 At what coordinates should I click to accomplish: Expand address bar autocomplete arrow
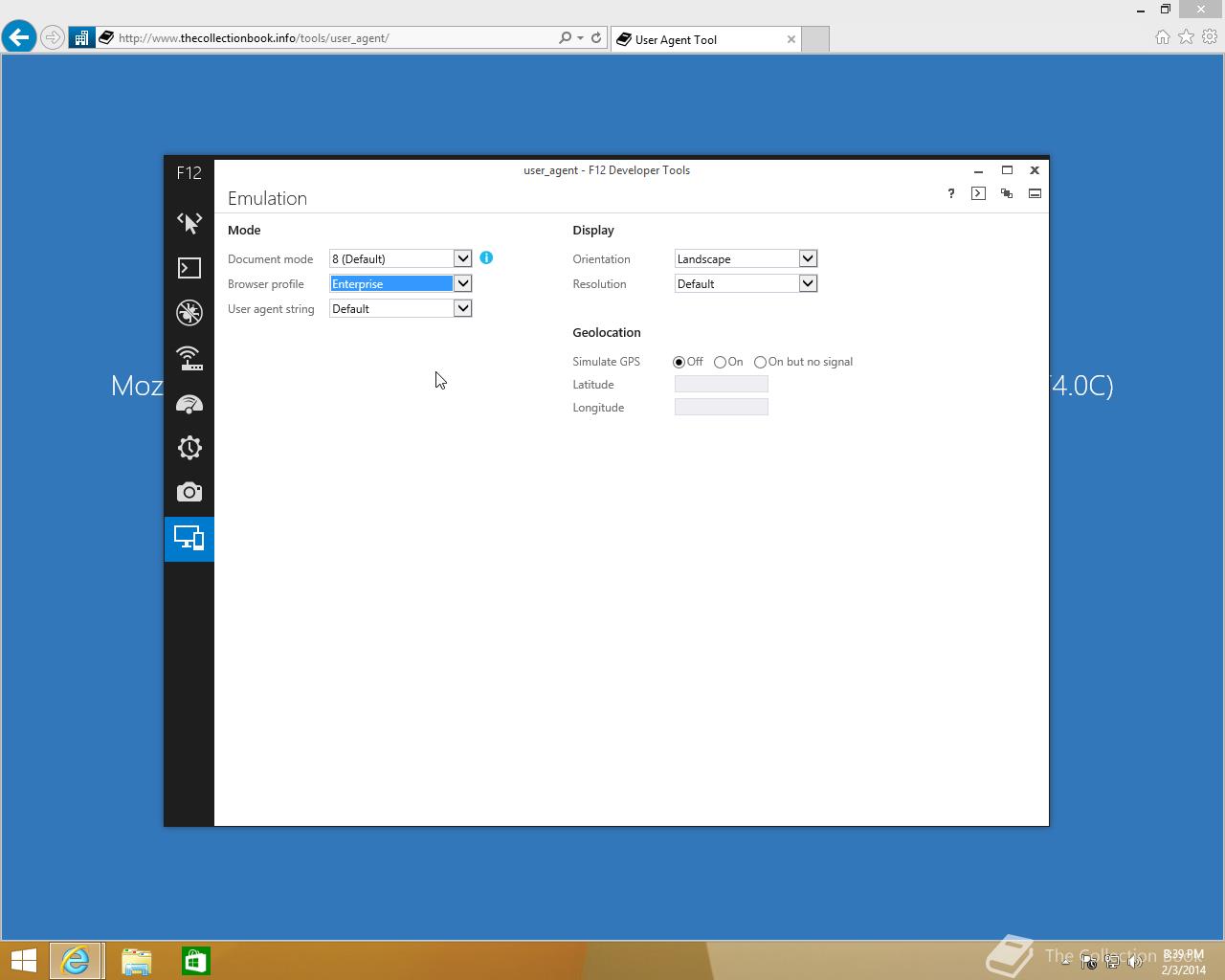[580, 38]
